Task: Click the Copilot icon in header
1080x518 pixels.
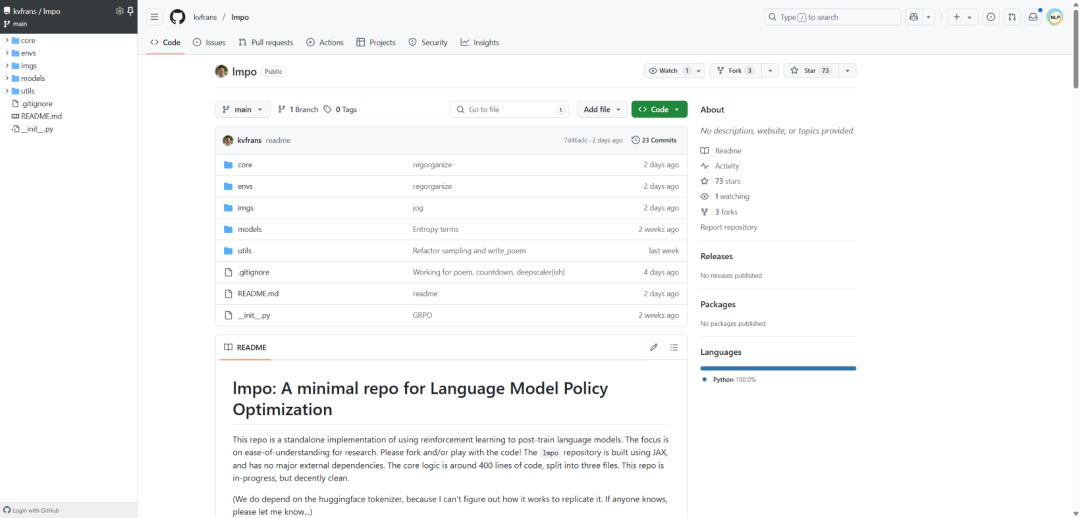Action: 914,17
